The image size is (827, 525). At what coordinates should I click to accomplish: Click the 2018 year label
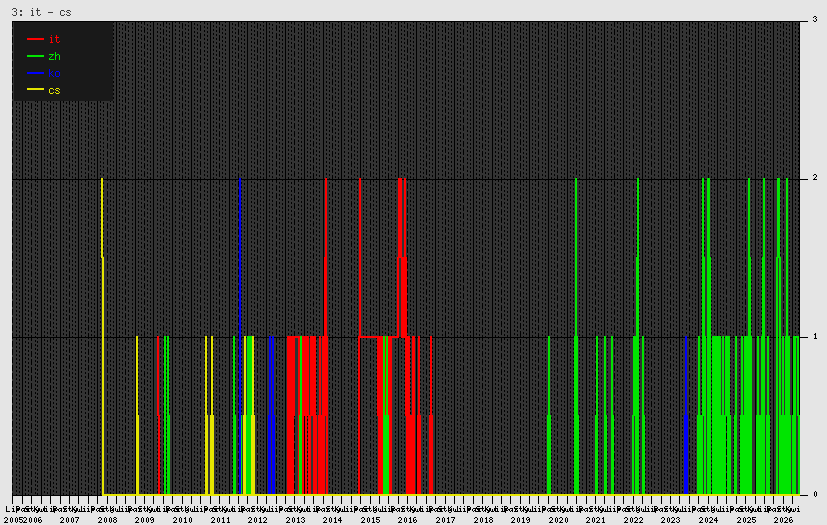pyautogui.click(x=483, y=520)
